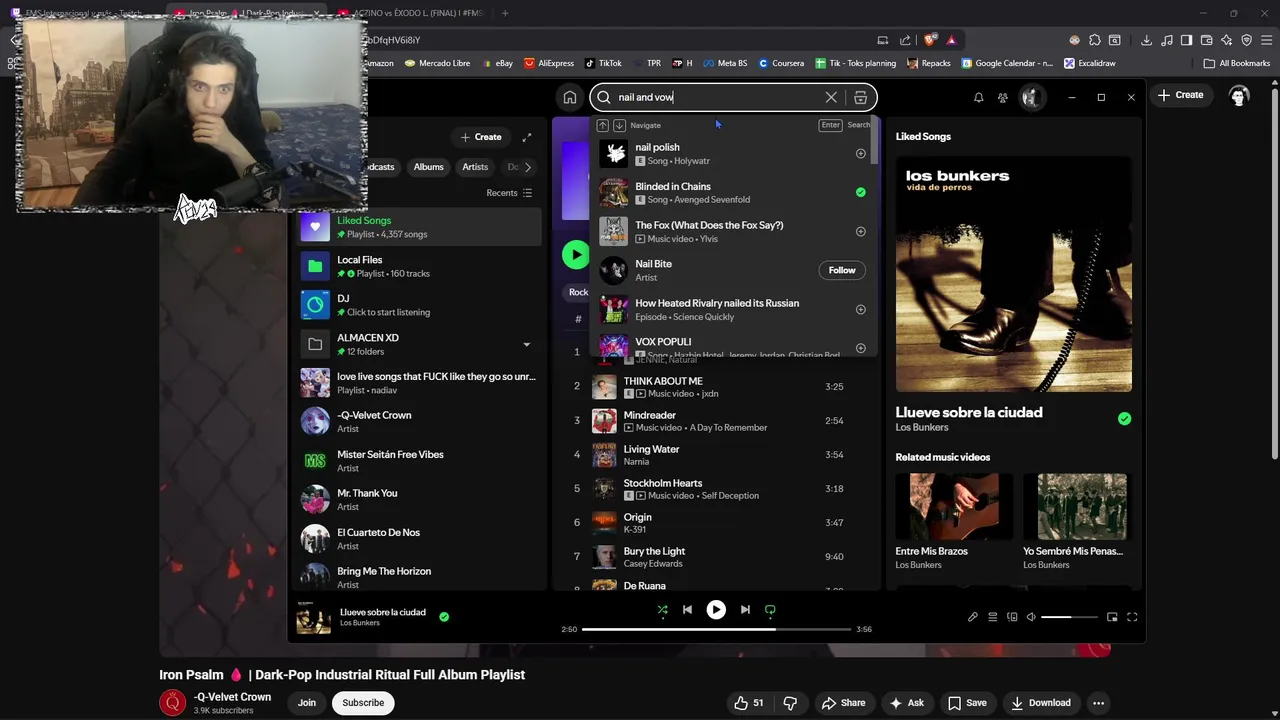Open Spotify profile avatar menu

(x=1031, y=97)
